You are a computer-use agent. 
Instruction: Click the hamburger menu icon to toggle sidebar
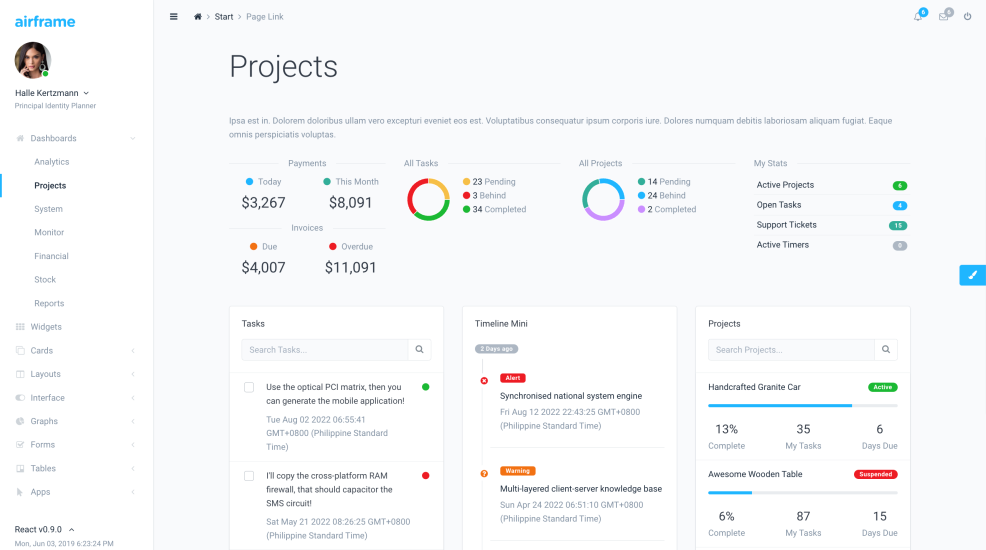click(174, 16)
